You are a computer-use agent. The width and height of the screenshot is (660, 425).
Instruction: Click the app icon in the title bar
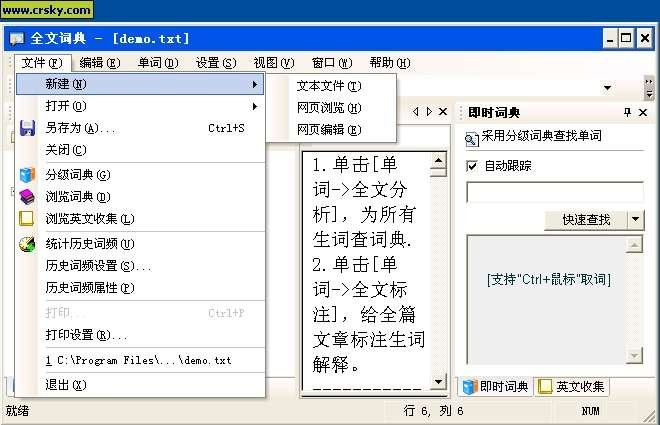coord(16,39)
